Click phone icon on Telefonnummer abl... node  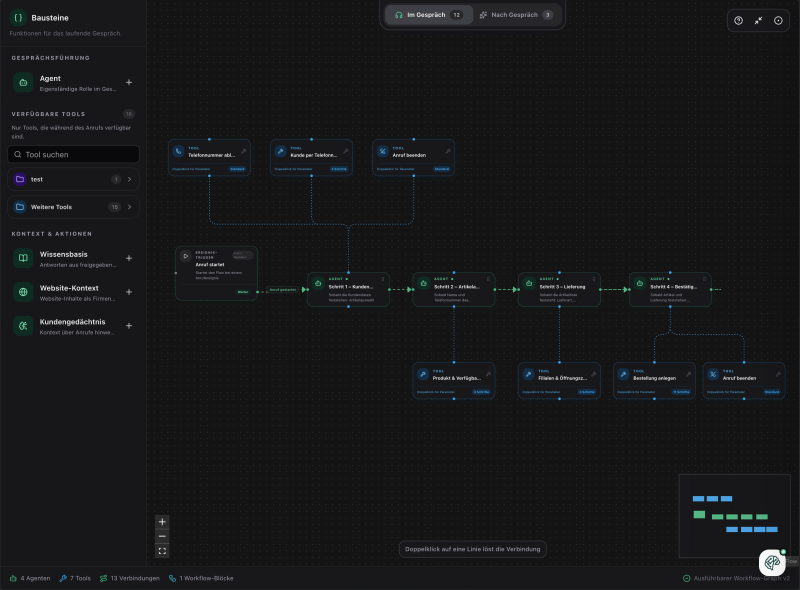(x=178, y=151)
